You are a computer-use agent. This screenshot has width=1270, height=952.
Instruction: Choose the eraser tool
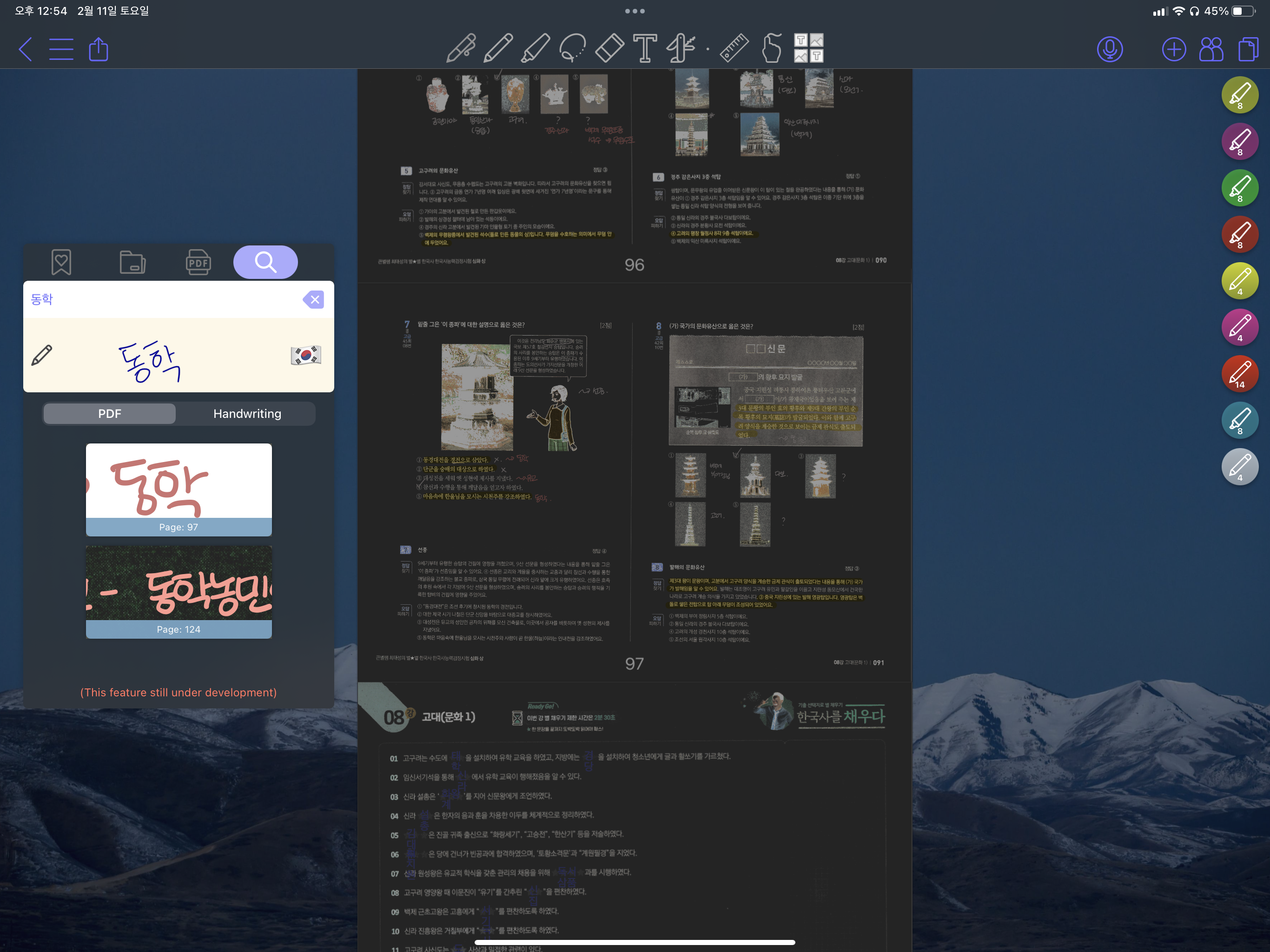pyautogui.click(x=609, y=48)
